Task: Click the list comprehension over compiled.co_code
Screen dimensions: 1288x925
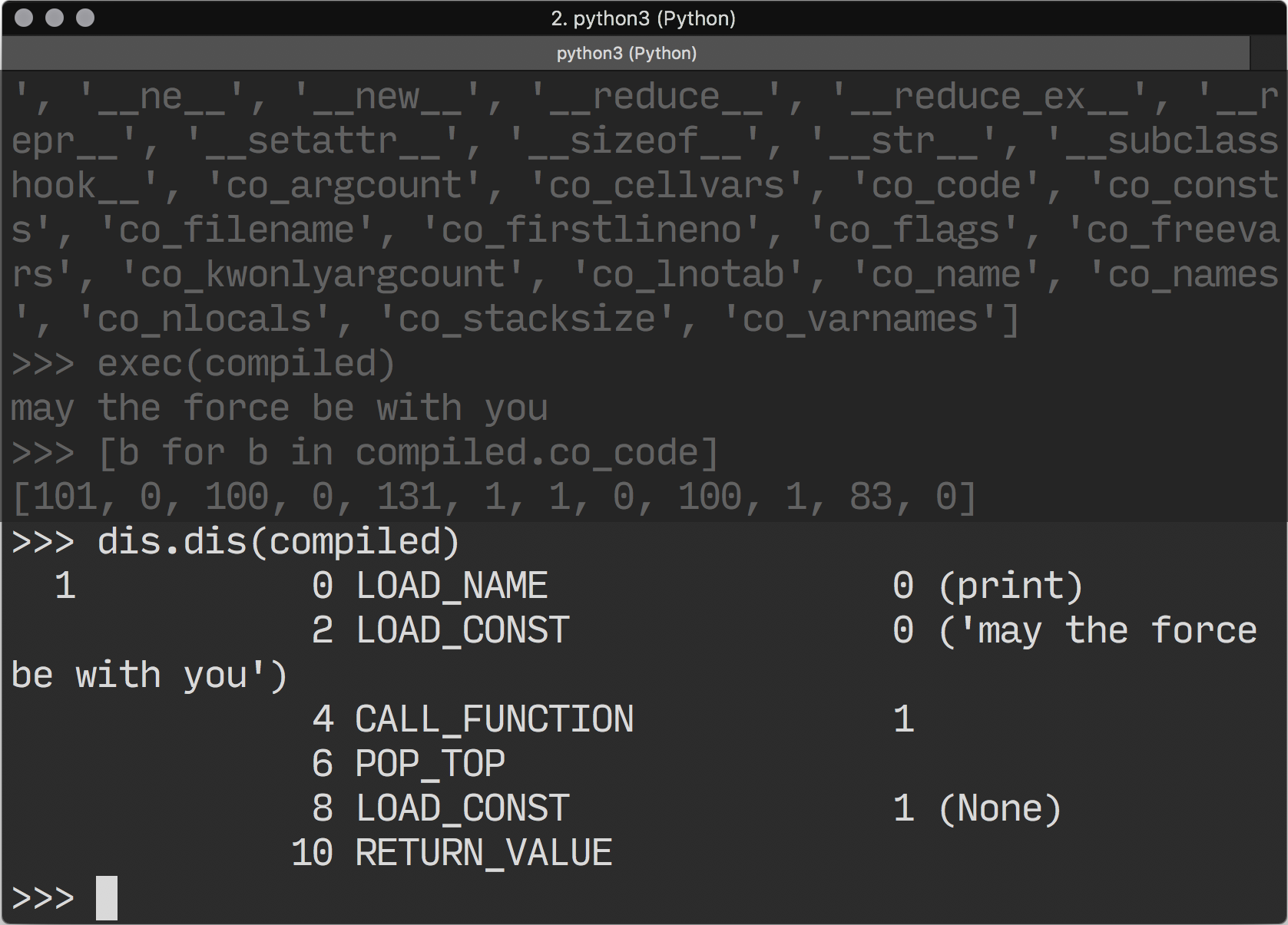Action: click(408, 452)
